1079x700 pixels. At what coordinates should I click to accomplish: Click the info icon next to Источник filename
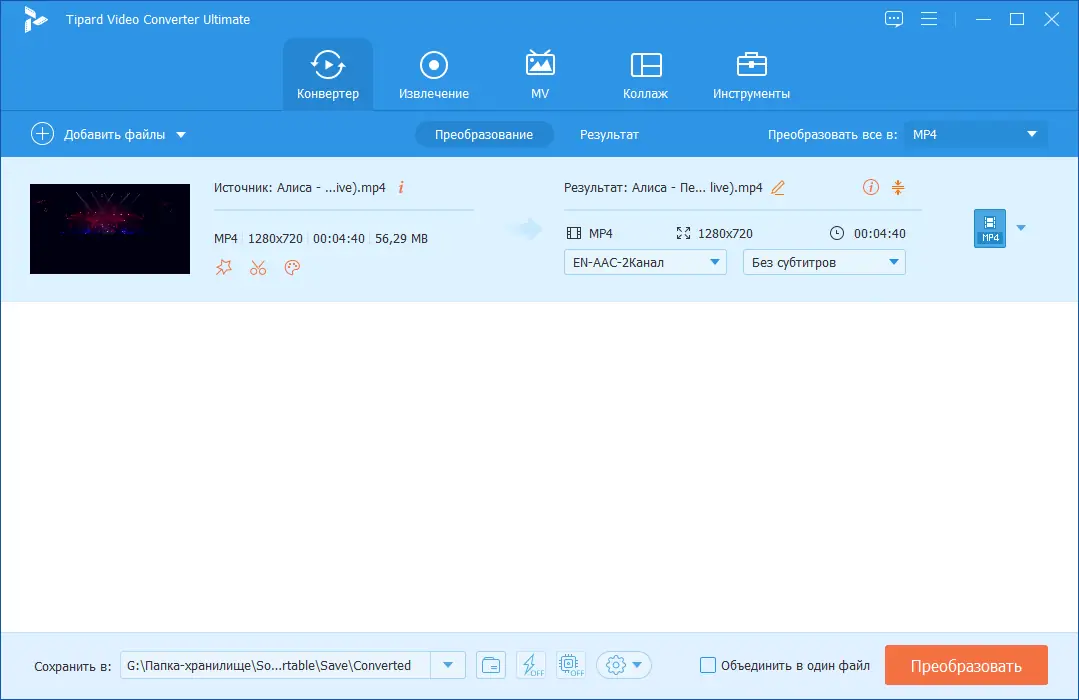point(400,187)
